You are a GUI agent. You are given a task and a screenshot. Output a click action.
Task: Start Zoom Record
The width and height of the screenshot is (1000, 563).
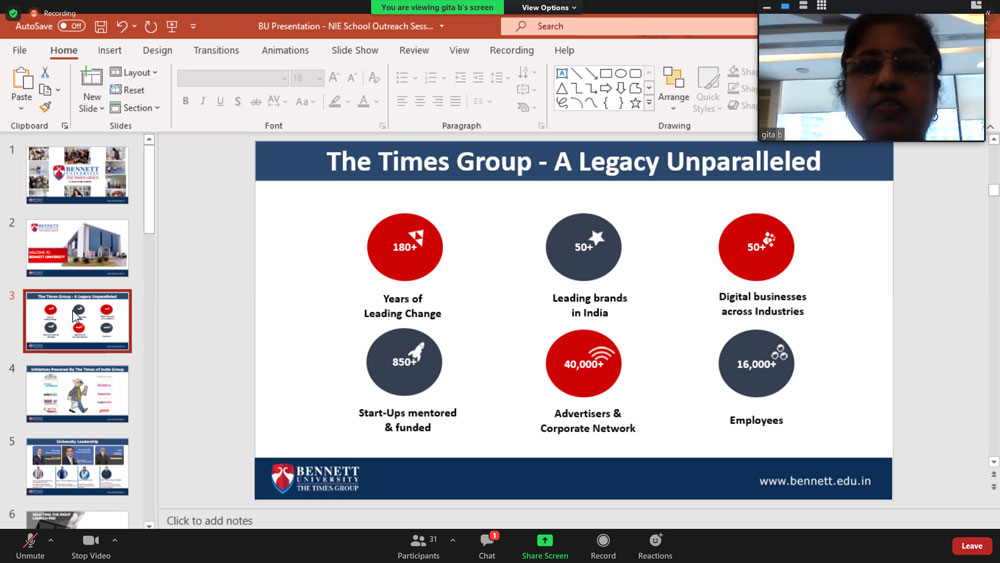tap(603, 546)
